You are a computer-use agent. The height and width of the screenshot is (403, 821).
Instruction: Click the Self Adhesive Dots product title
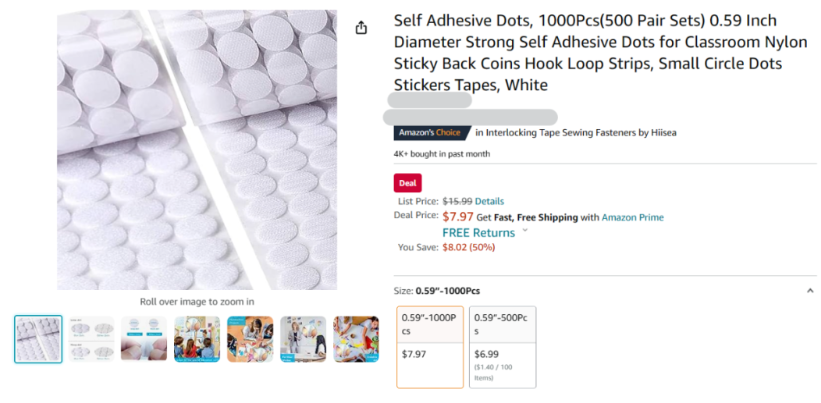pos(585,53)
